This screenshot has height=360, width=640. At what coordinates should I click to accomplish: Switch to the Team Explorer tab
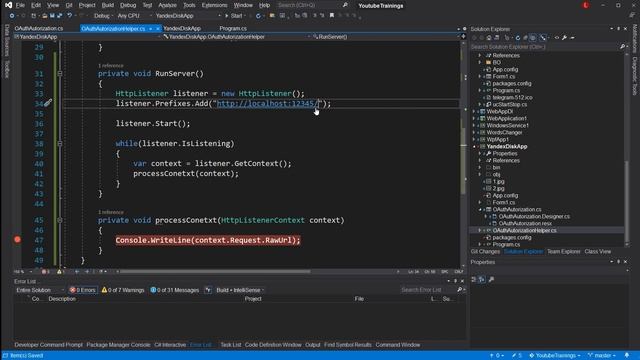point(563,251)
